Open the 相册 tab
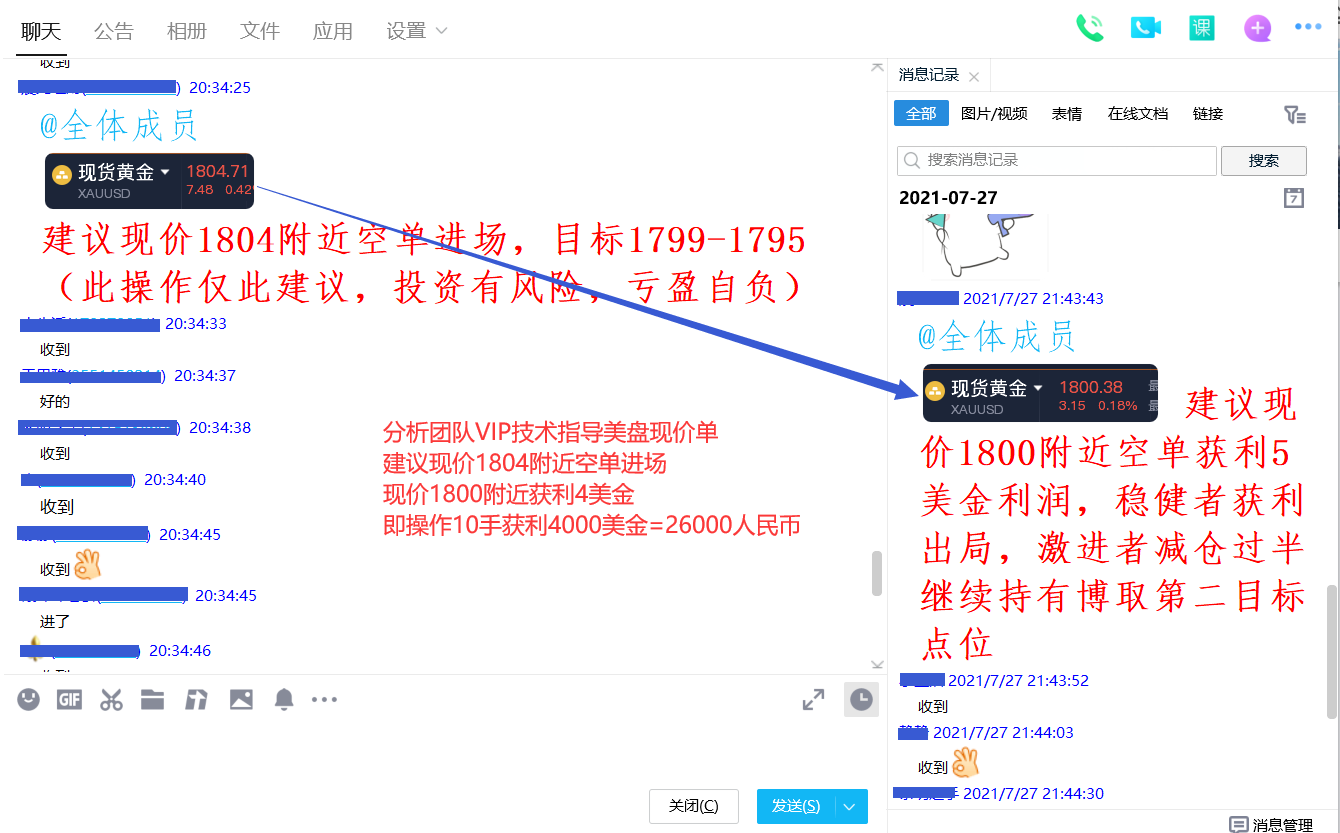The height and width of the screenshot is (833, 1340). pyautogui.click(x=186, y=31)
